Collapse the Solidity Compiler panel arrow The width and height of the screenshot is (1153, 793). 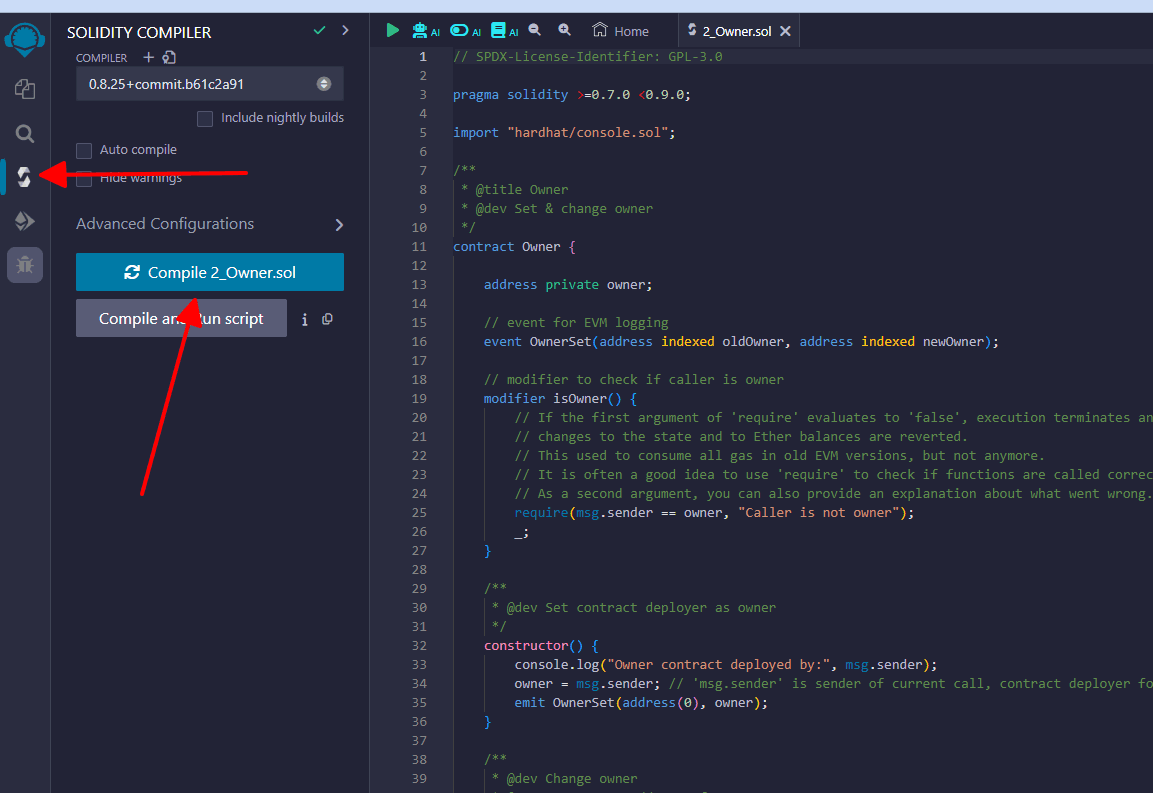click(x=346, y=30)
